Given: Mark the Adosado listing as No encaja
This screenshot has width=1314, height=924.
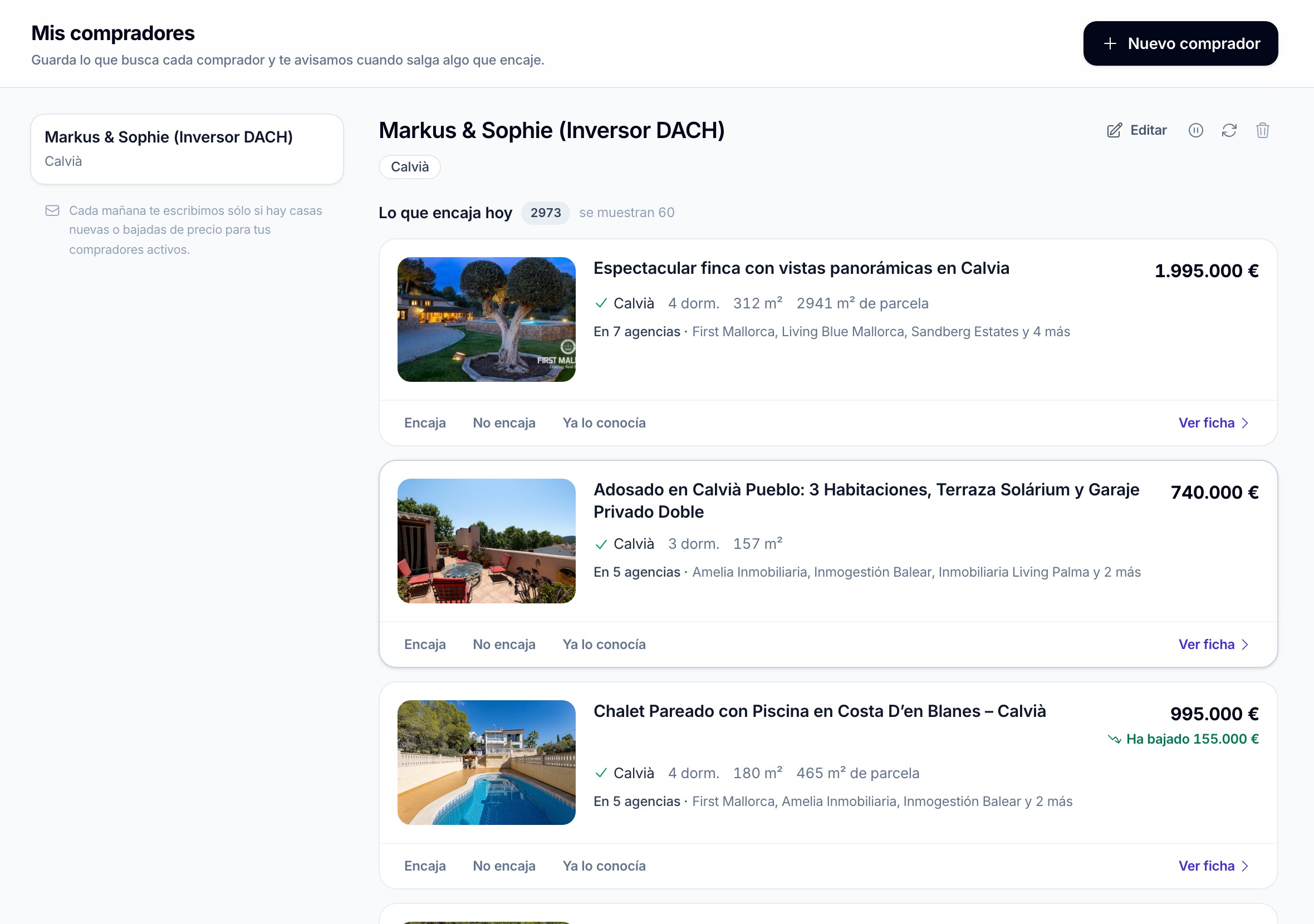Looking at the screenshot, I should point(504,644).
